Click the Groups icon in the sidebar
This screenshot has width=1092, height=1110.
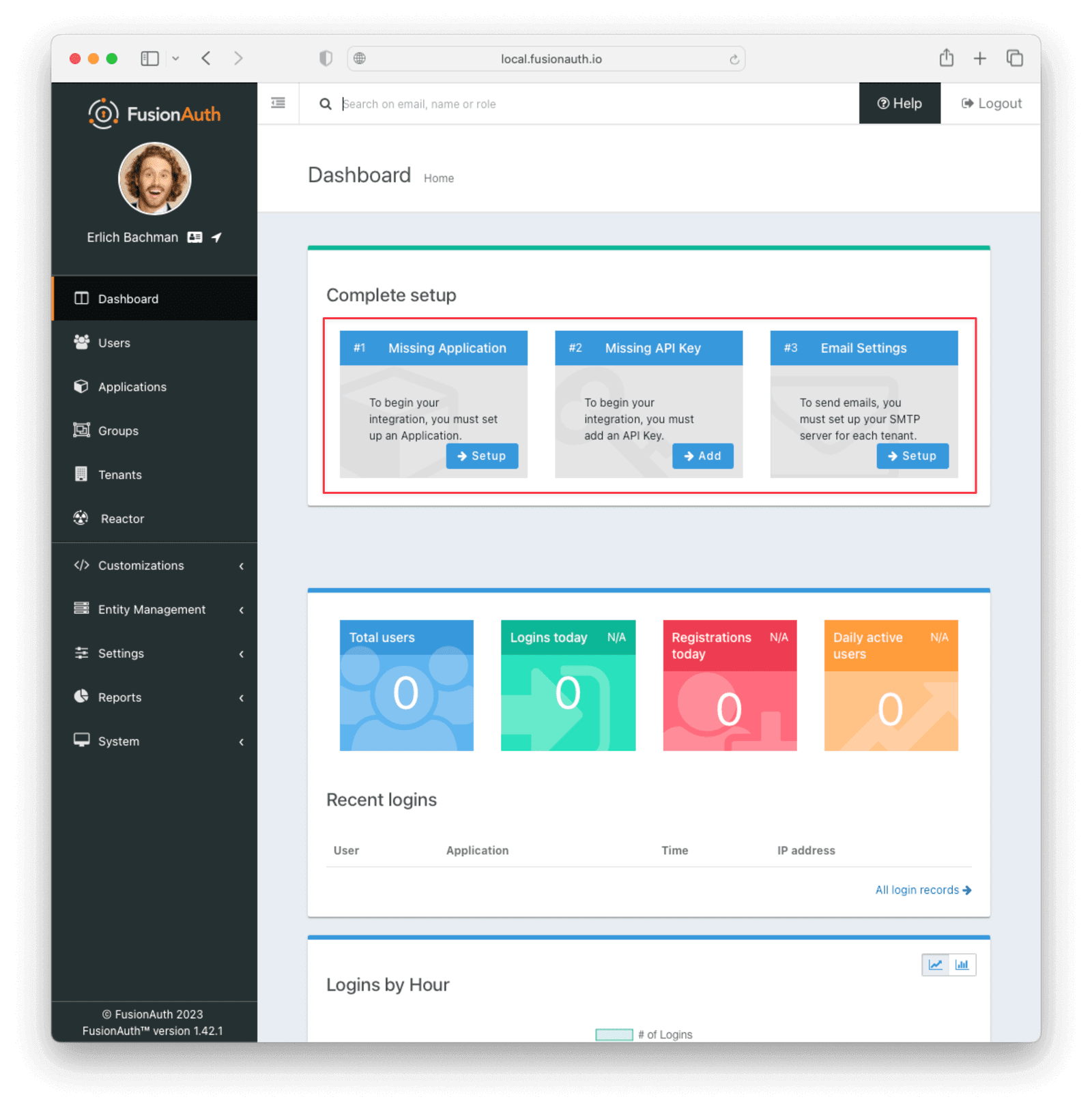coord(81,430)
